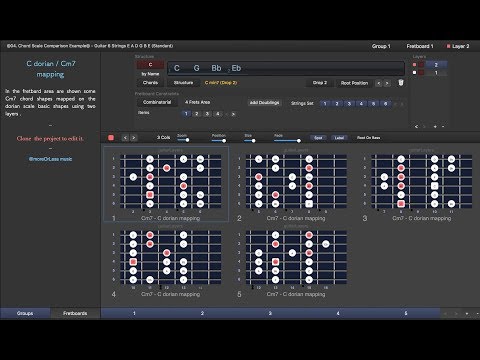Select fretboard tab 1 in bottom bar
This screenshot has height=360, width=480.
(x=134, y=313)
